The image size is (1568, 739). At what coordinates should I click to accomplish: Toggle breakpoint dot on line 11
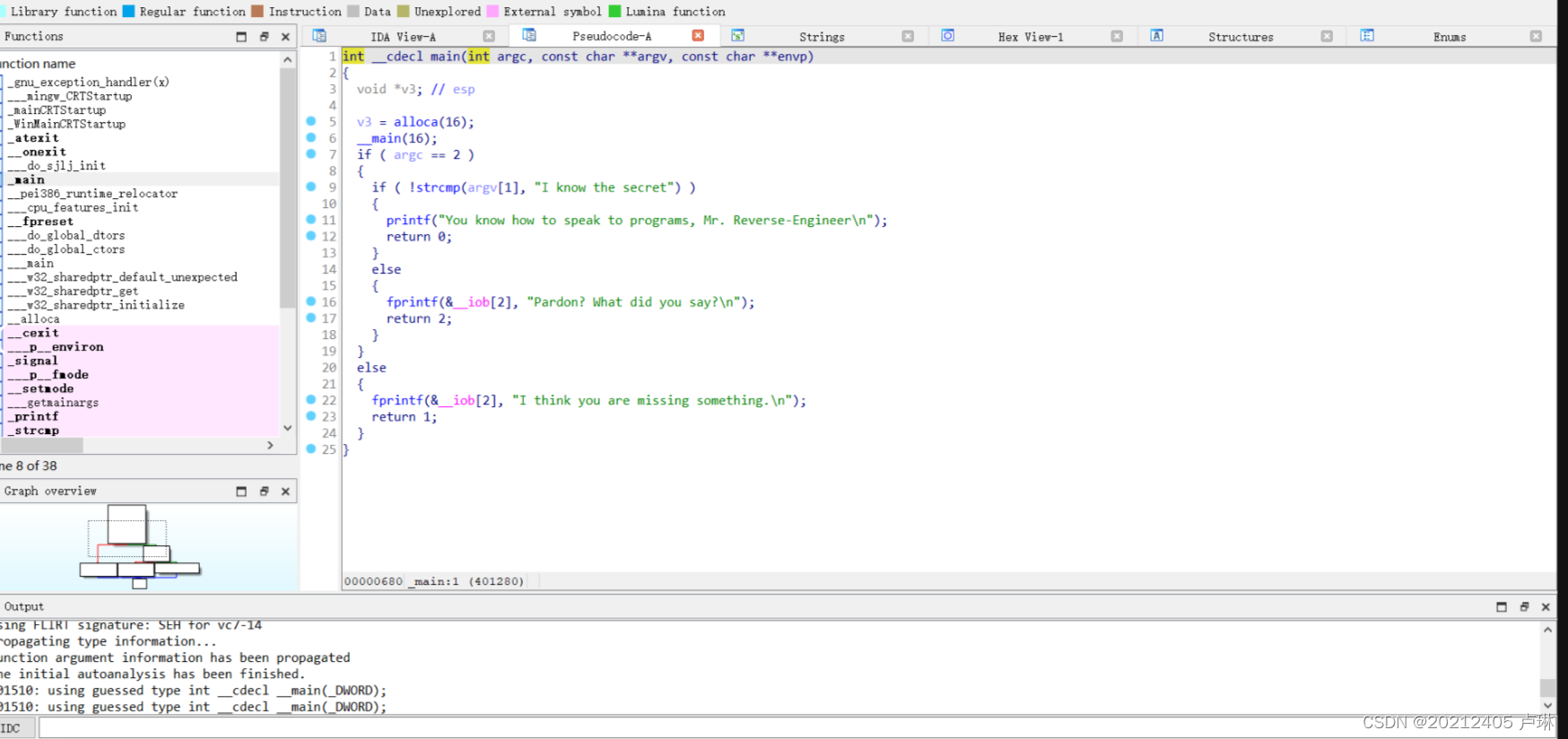click(311, 219)
